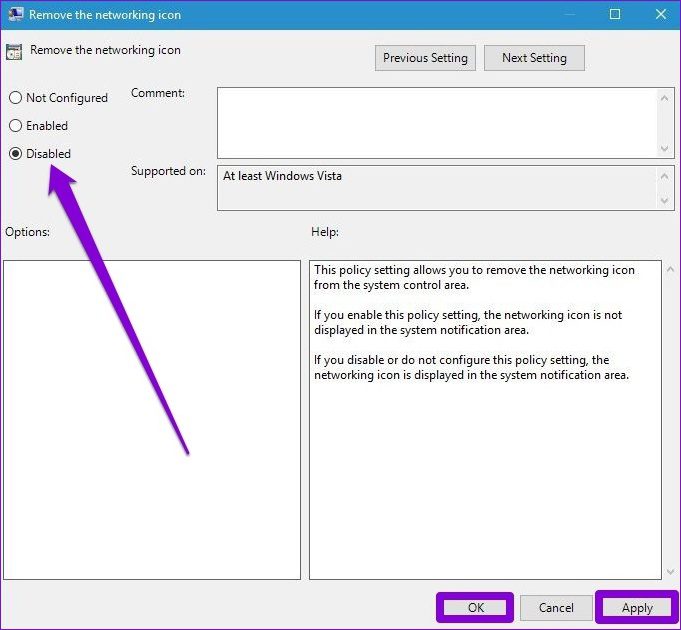Click the 'This policy setting allows you' help text
Screen dimensions: 681x630
[474, 277]
